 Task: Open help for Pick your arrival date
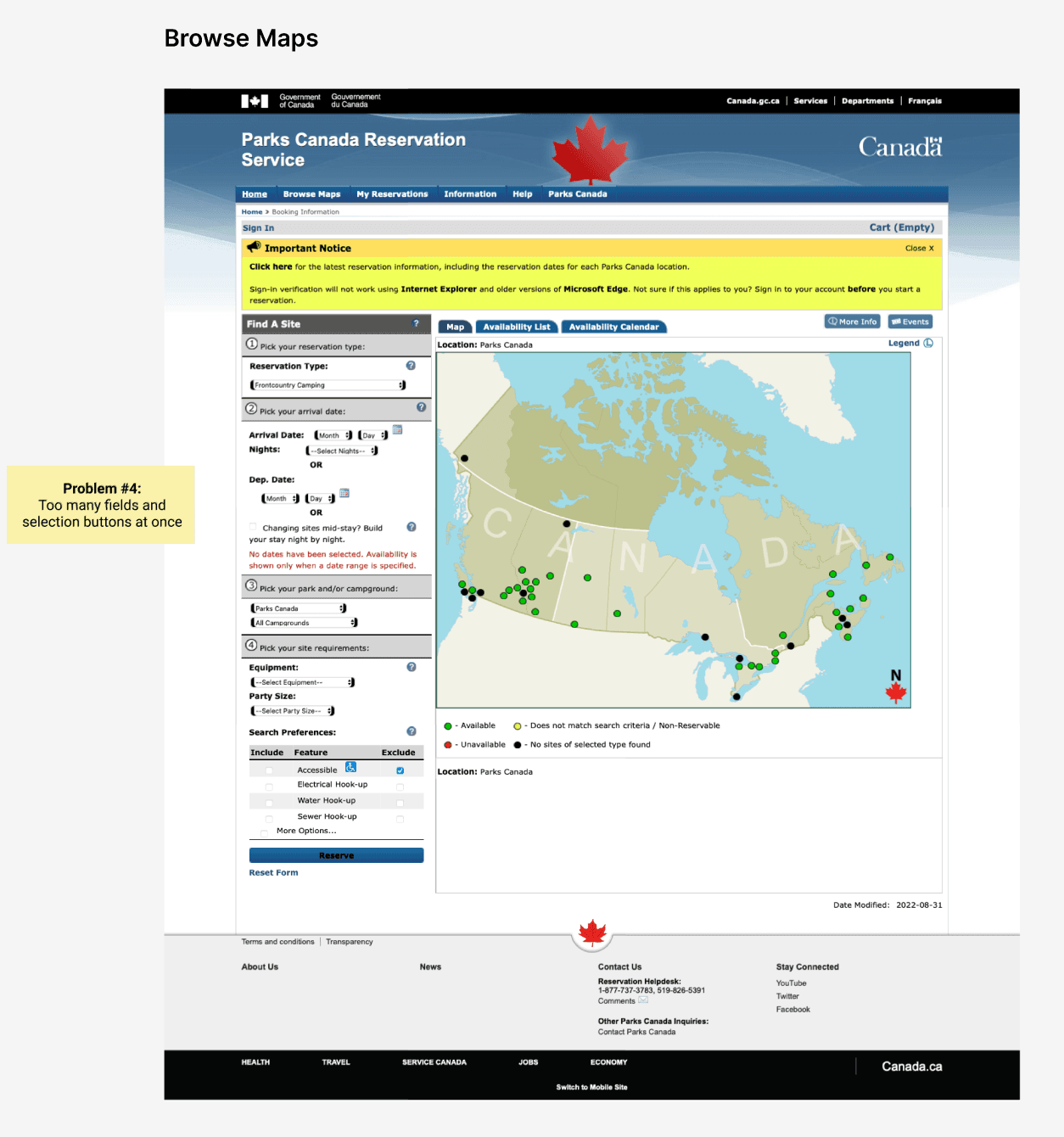(x=421, y=407)
